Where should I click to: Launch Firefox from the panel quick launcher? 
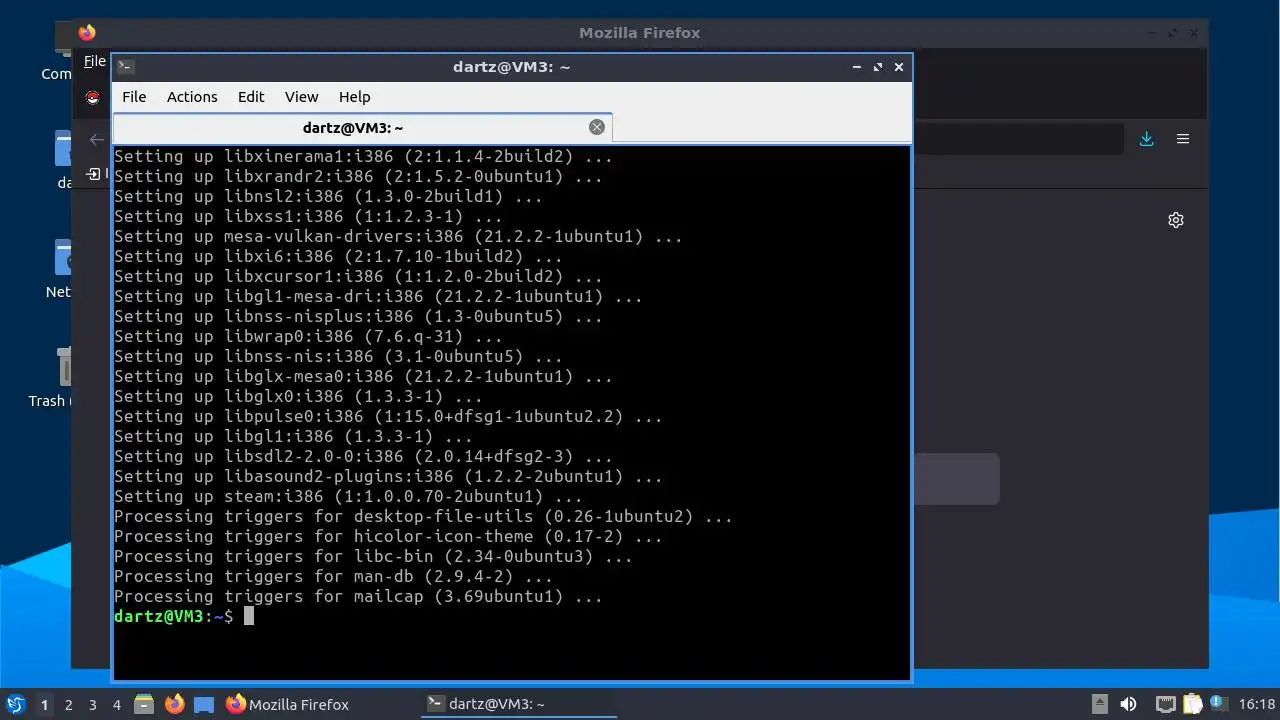174,704
